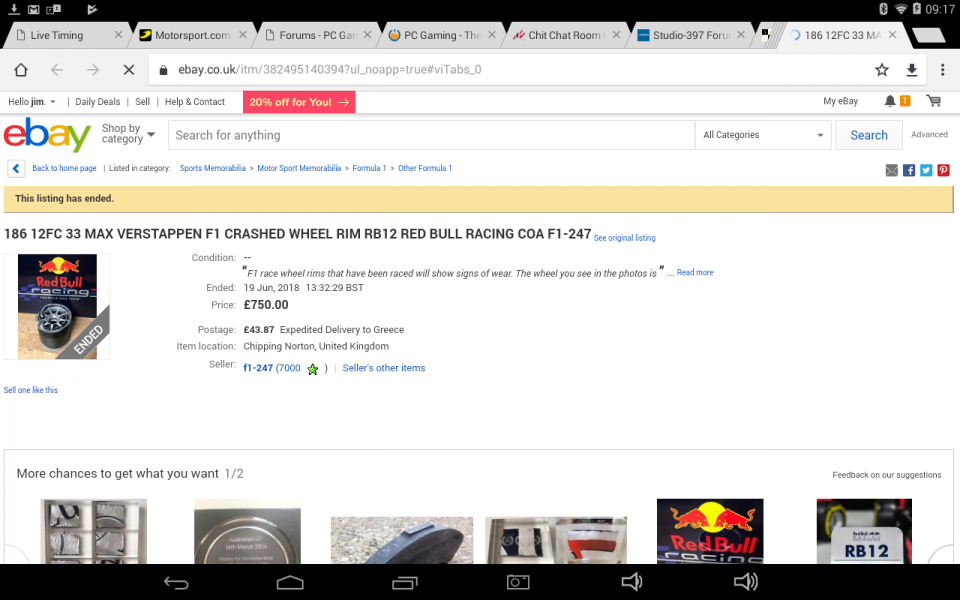This screenshot has height=600, width=960.
Task: Tap the browser home icon
Action: 21,70
